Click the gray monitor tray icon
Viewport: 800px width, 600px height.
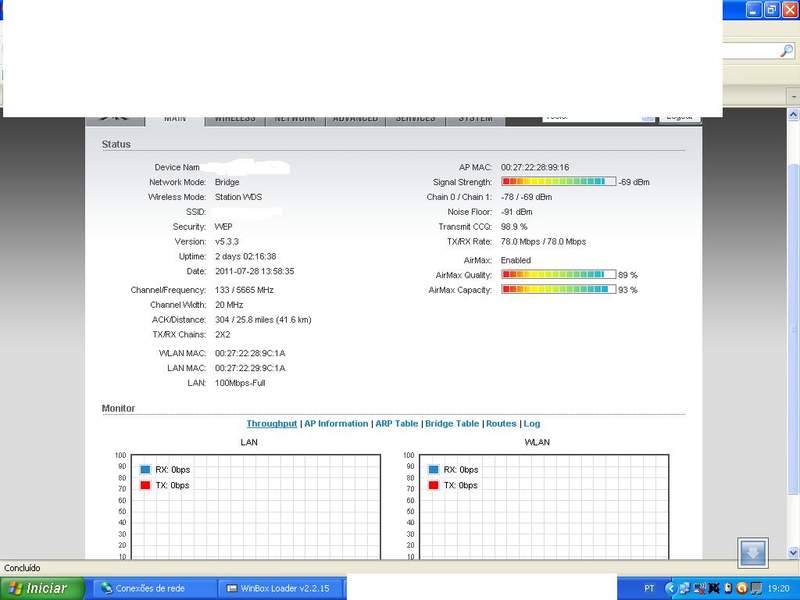click(756, 588)
